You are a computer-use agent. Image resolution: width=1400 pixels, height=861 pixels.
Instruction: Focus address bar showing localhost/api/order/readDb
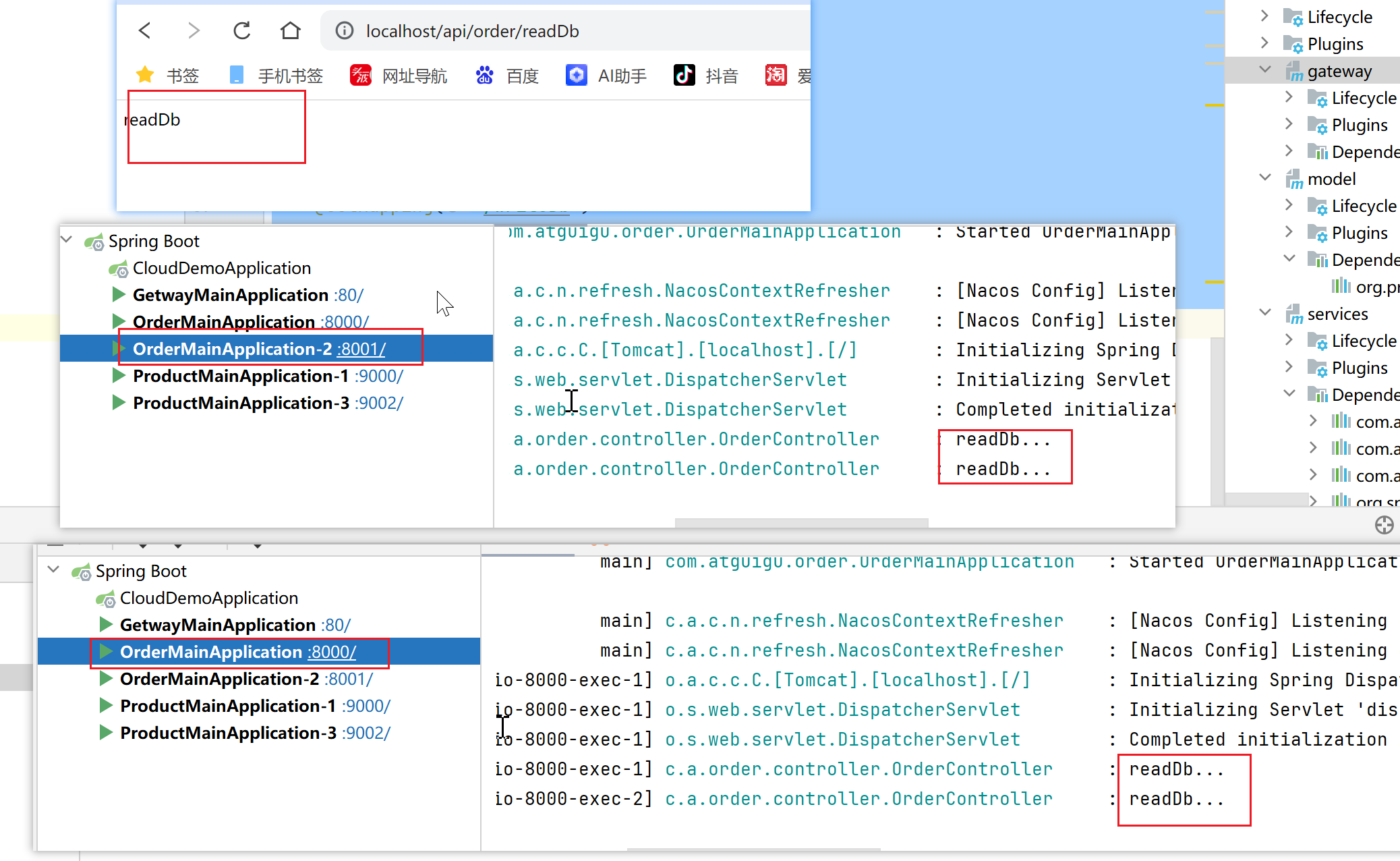[566, 31]
